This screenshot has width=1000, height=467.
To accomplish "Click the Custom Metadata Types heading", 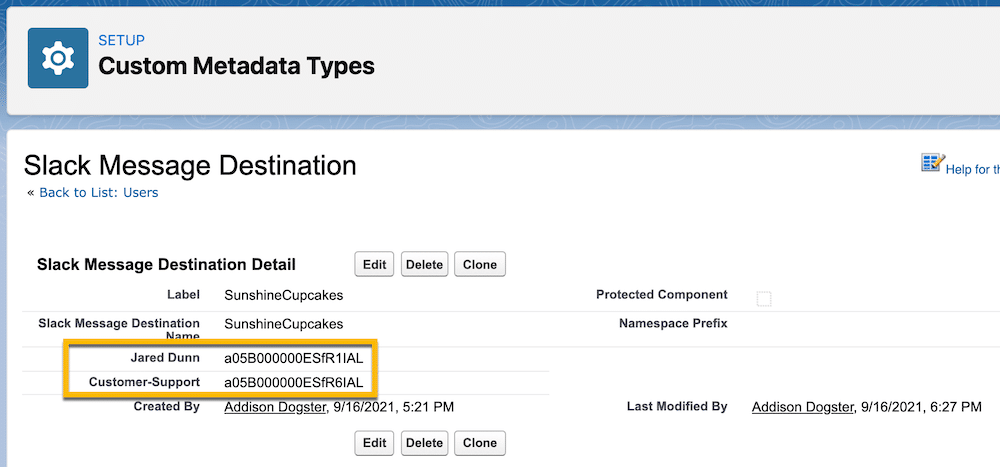I will pos(237,66).
